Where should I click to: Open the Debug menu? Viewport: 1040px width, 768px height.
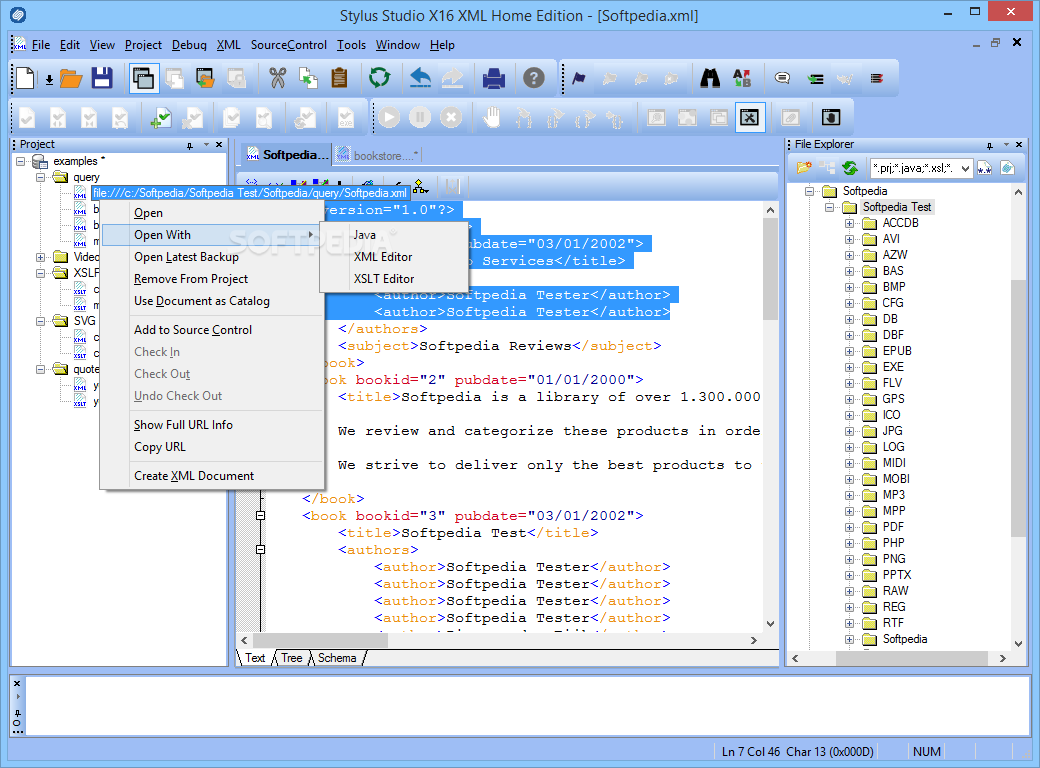pyautogui.click(x=189, y=45)
